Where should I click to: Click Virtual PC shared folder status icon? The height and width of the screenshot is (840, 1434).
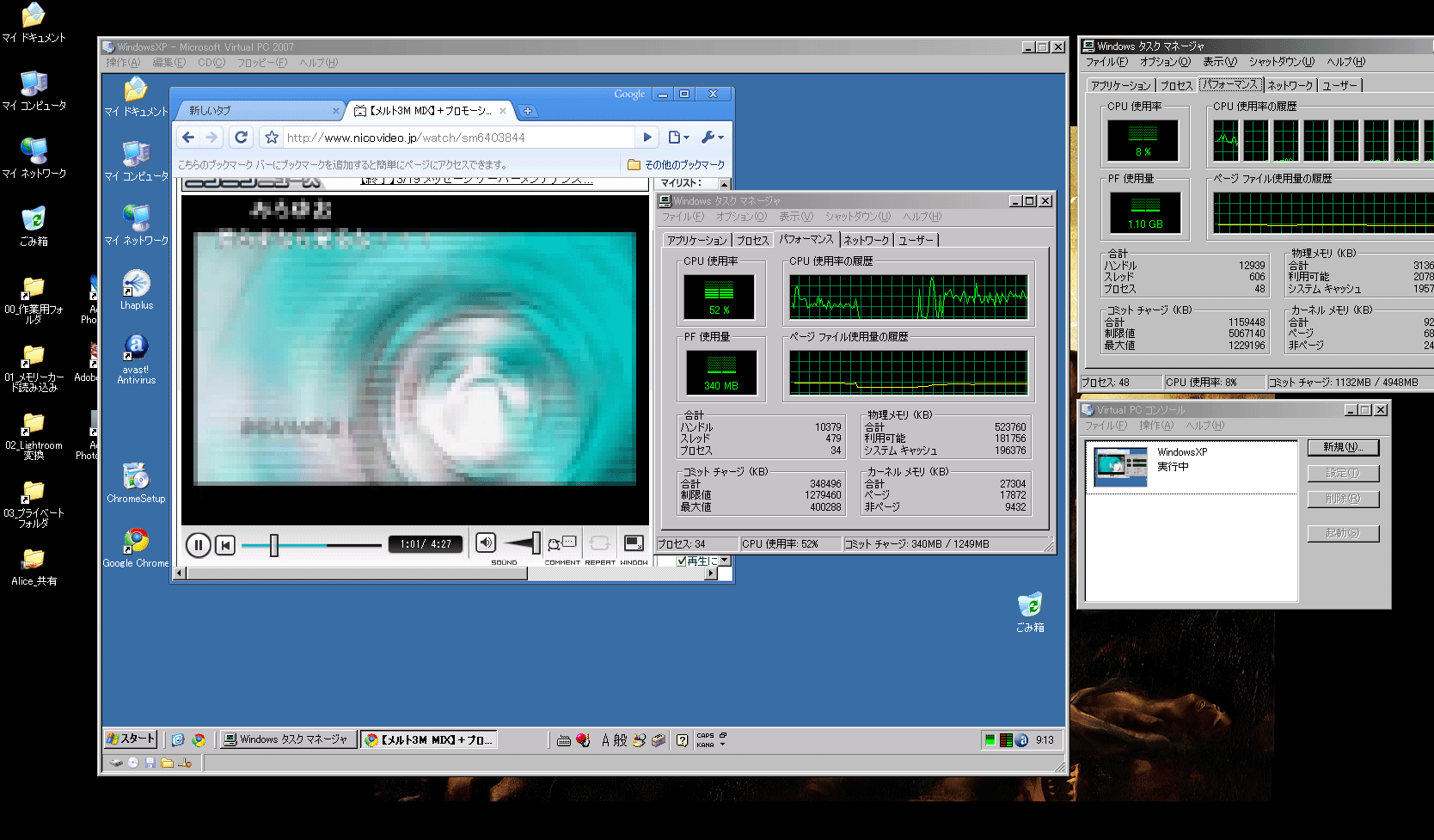point(167,763)
